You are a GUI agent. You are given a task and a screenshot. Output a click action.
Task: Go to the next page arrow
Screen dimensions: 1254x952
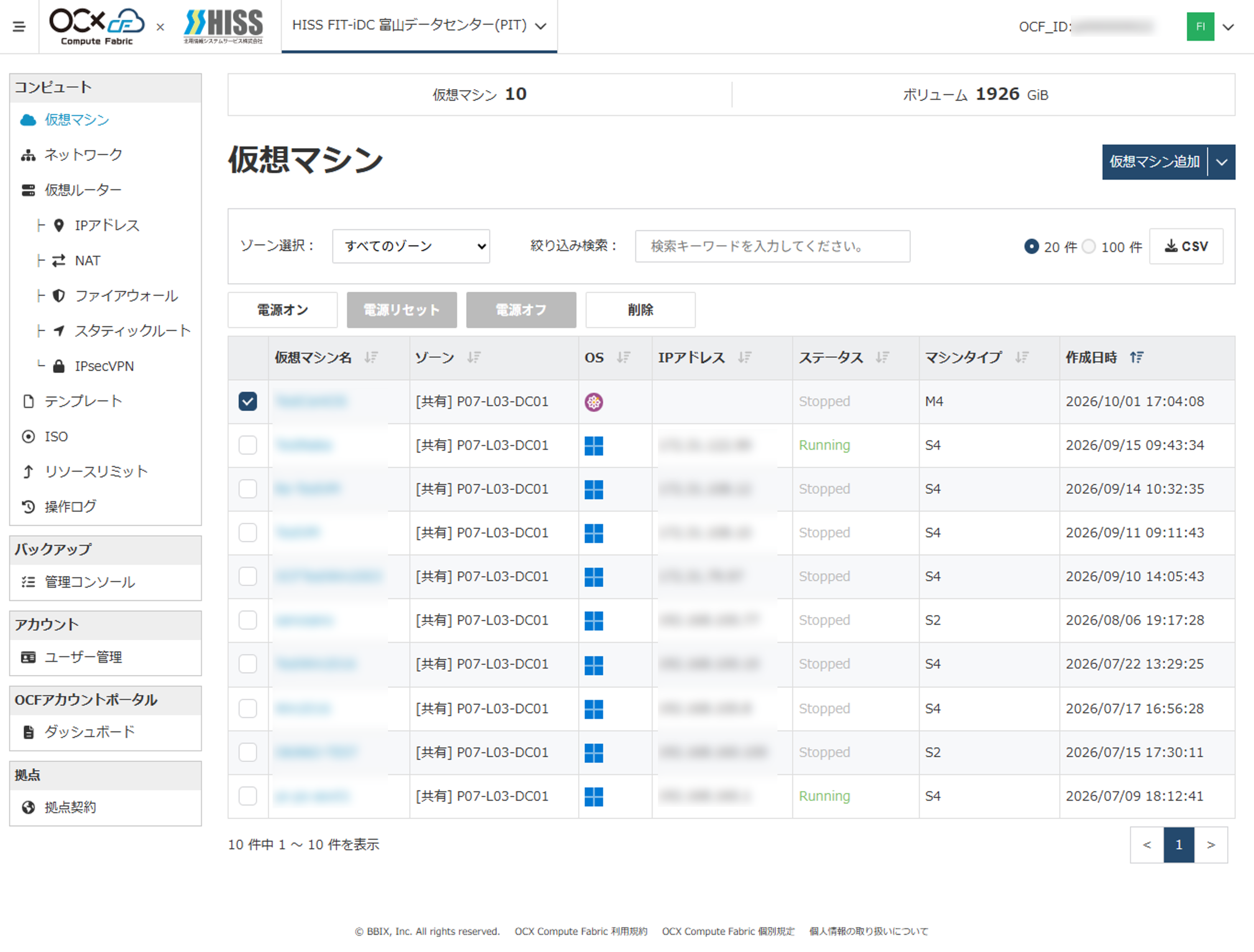coord(1211,845)
